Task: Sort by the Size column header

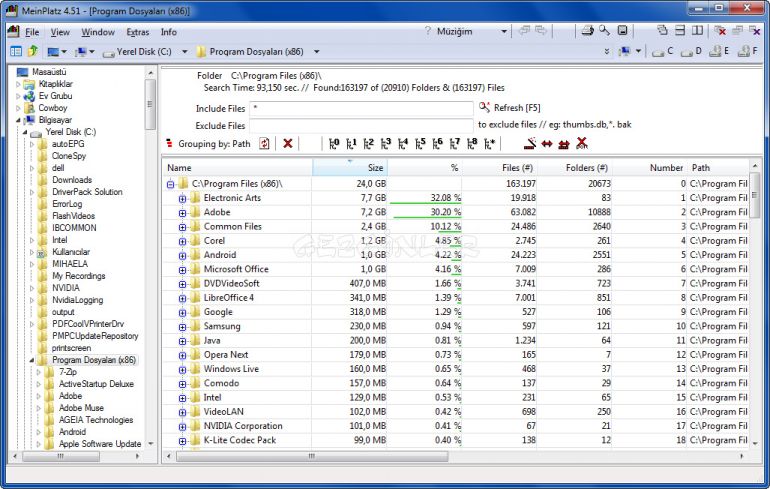Action: click(x=350, y=167)
